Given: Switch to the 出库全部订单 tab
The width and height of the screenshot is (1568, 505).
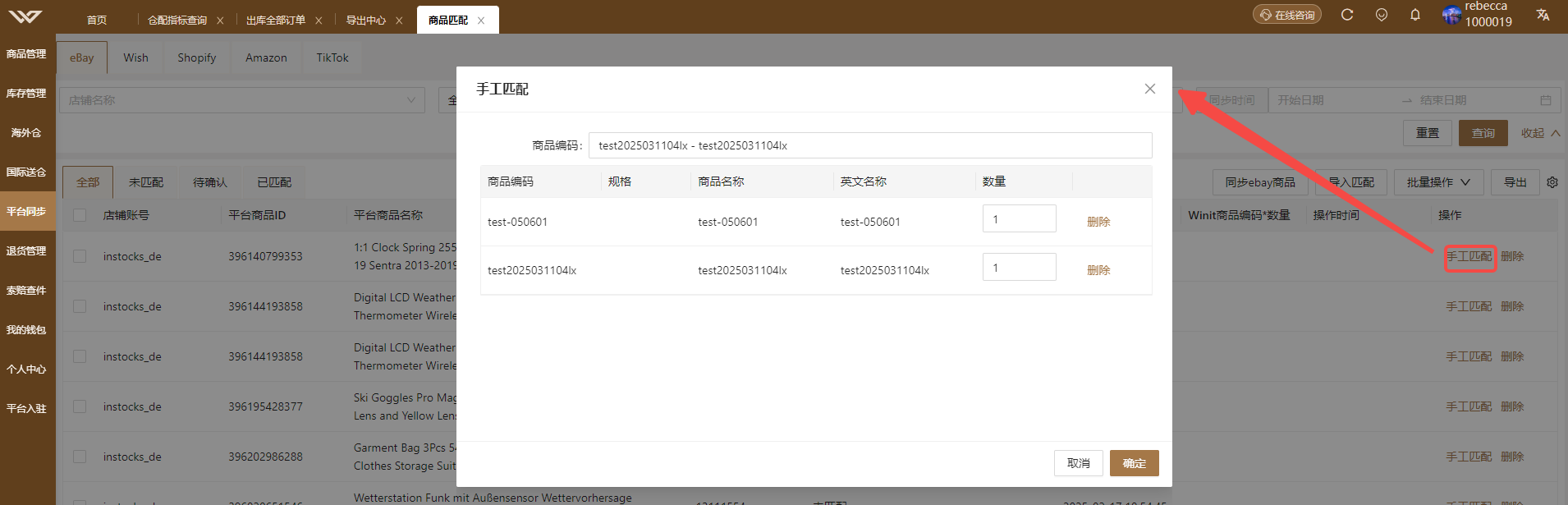Looking at the screenshot, I should 276,21.
